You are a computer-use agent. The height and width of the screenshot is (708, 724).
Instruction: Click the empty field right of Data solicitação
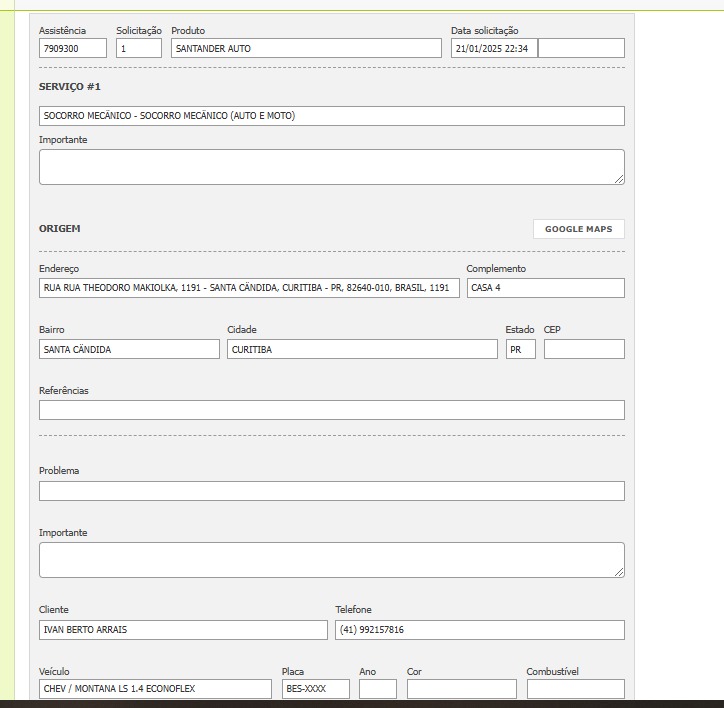(x=581, y=48)
